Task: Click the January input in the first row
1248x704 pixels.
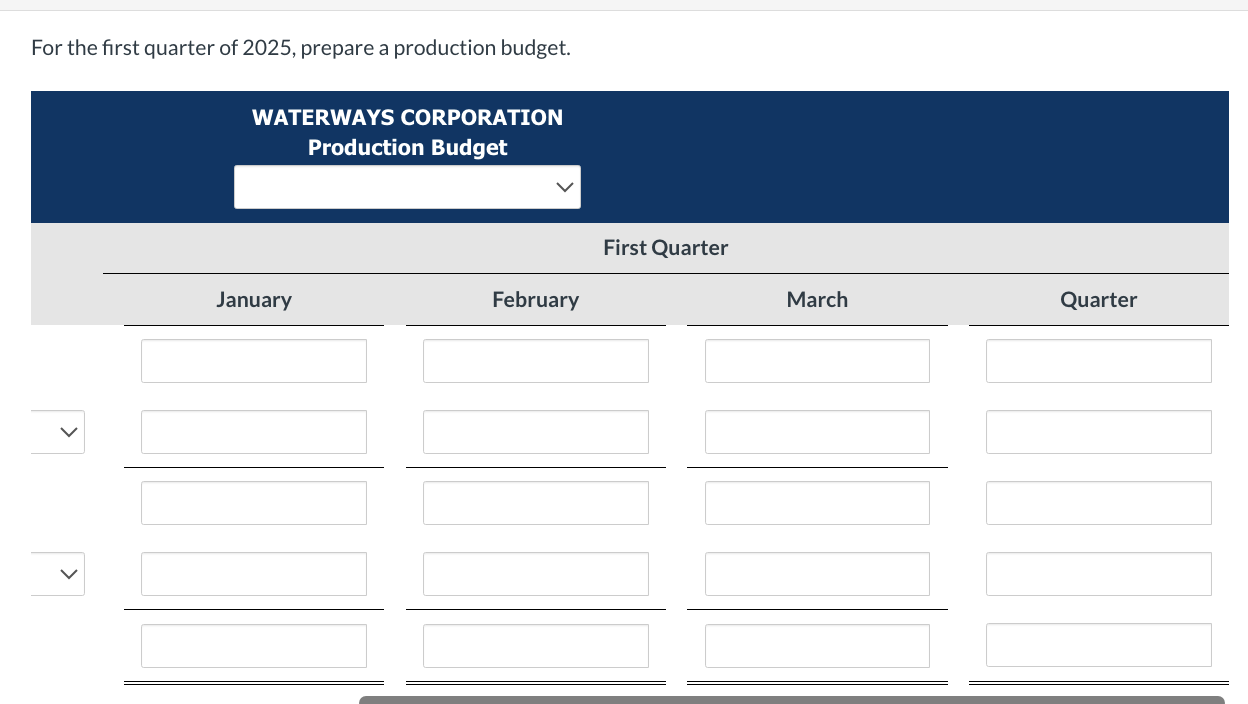Action: click(253, 361)
